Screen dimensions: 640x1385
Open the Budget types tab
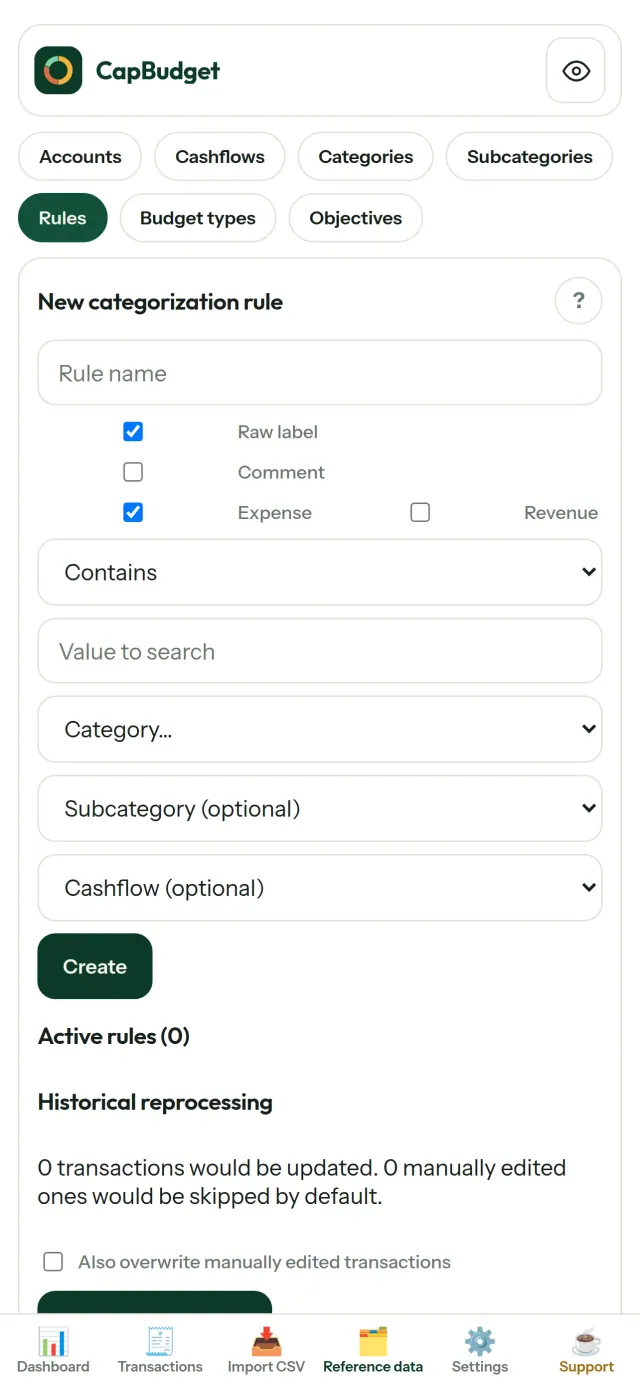198,218
